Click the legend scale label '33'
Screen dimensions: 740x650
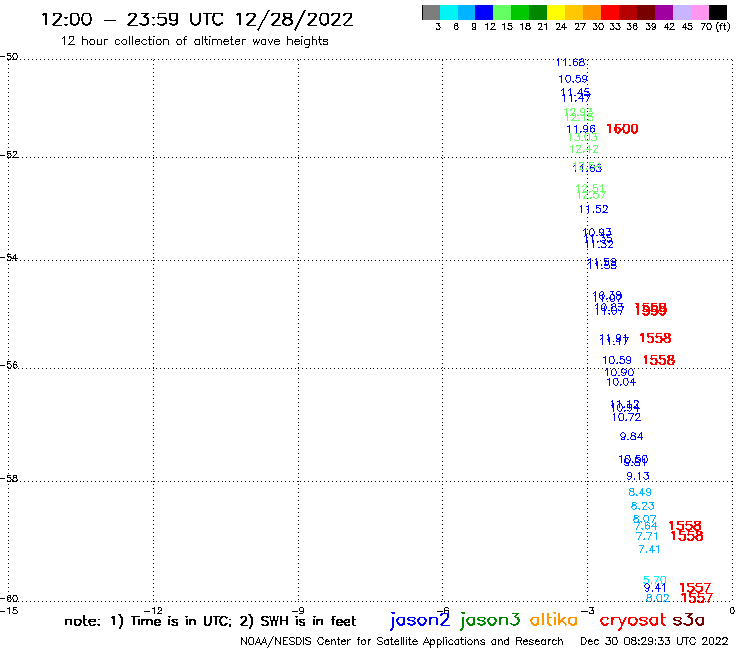614,27
